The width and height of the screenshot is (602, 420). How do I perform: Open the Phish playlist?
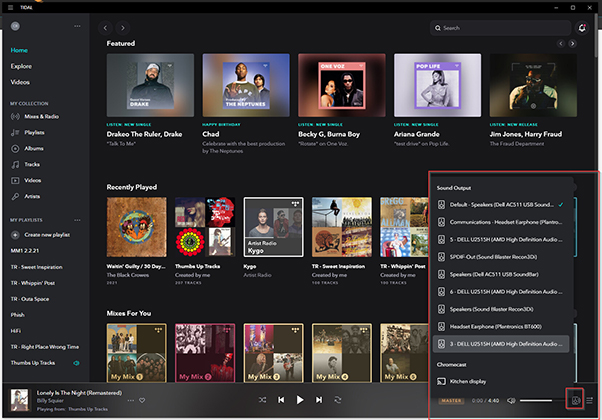point(18,315)
